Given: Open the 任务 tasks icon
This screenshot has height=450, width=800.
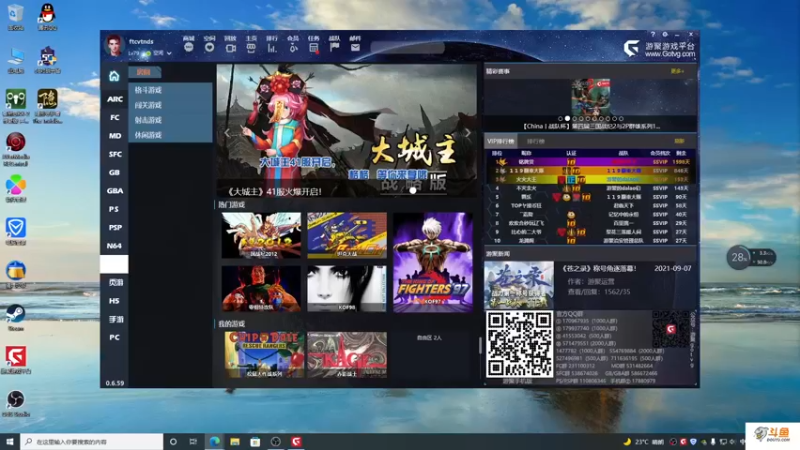Looking at the screenshot, I should click(314, 47).
